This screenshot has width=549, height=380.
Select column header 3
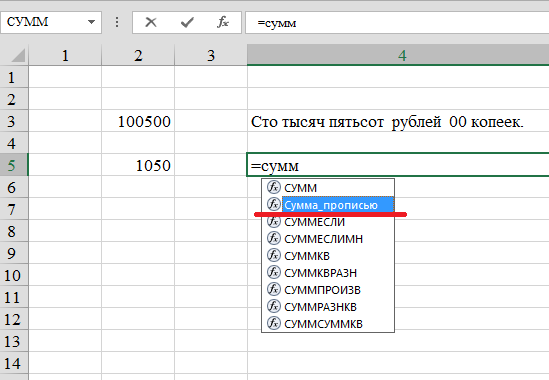(x=211, y=55)
